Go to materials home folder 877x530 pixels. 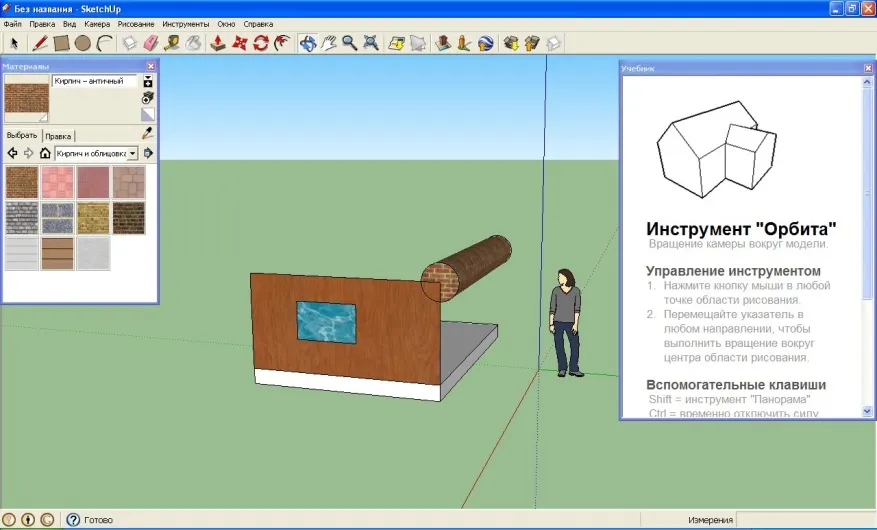click(45, 153)
